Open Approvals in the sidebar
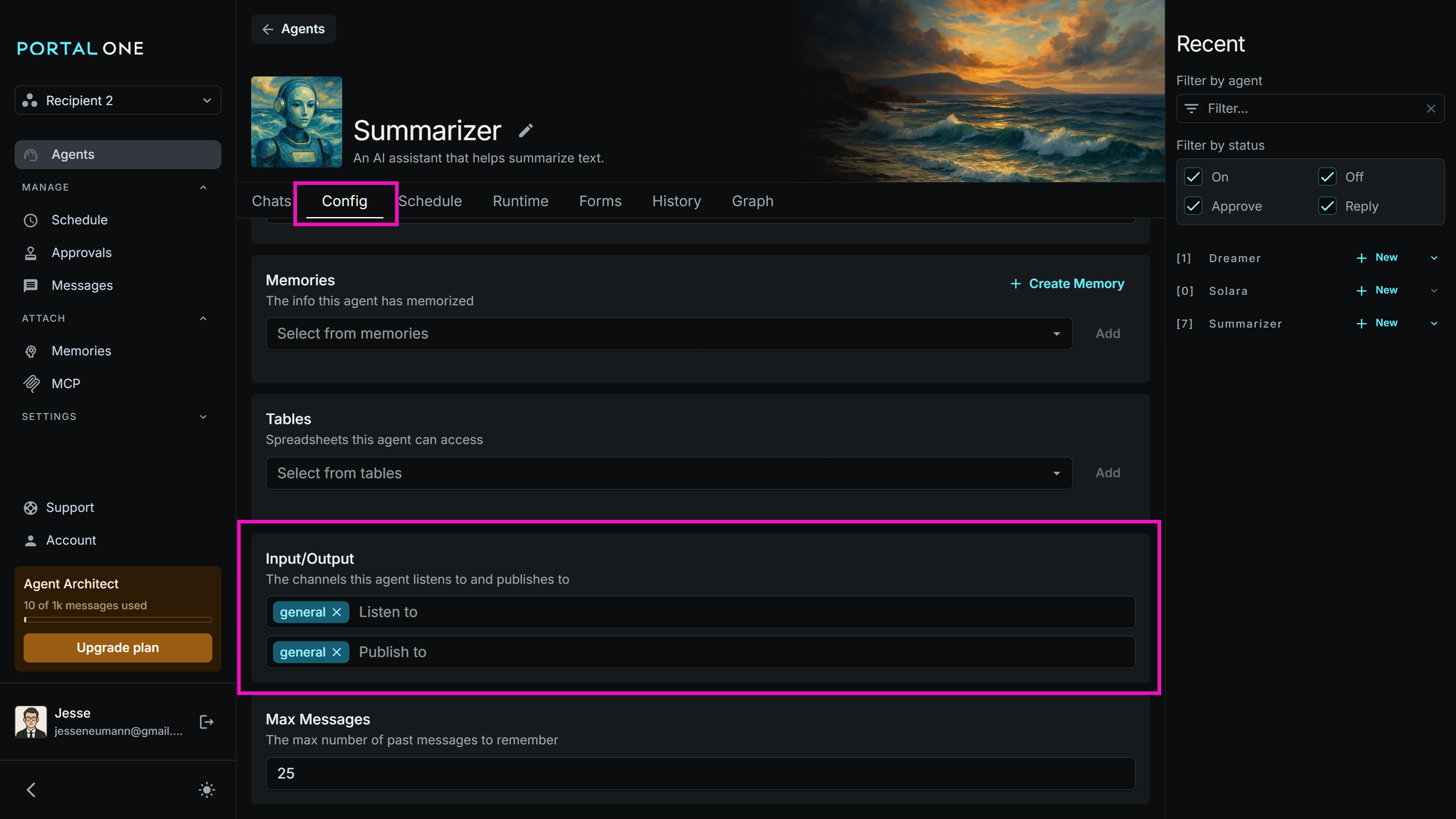The height and width of the screenshot is (819, 1456). [82, 253]
